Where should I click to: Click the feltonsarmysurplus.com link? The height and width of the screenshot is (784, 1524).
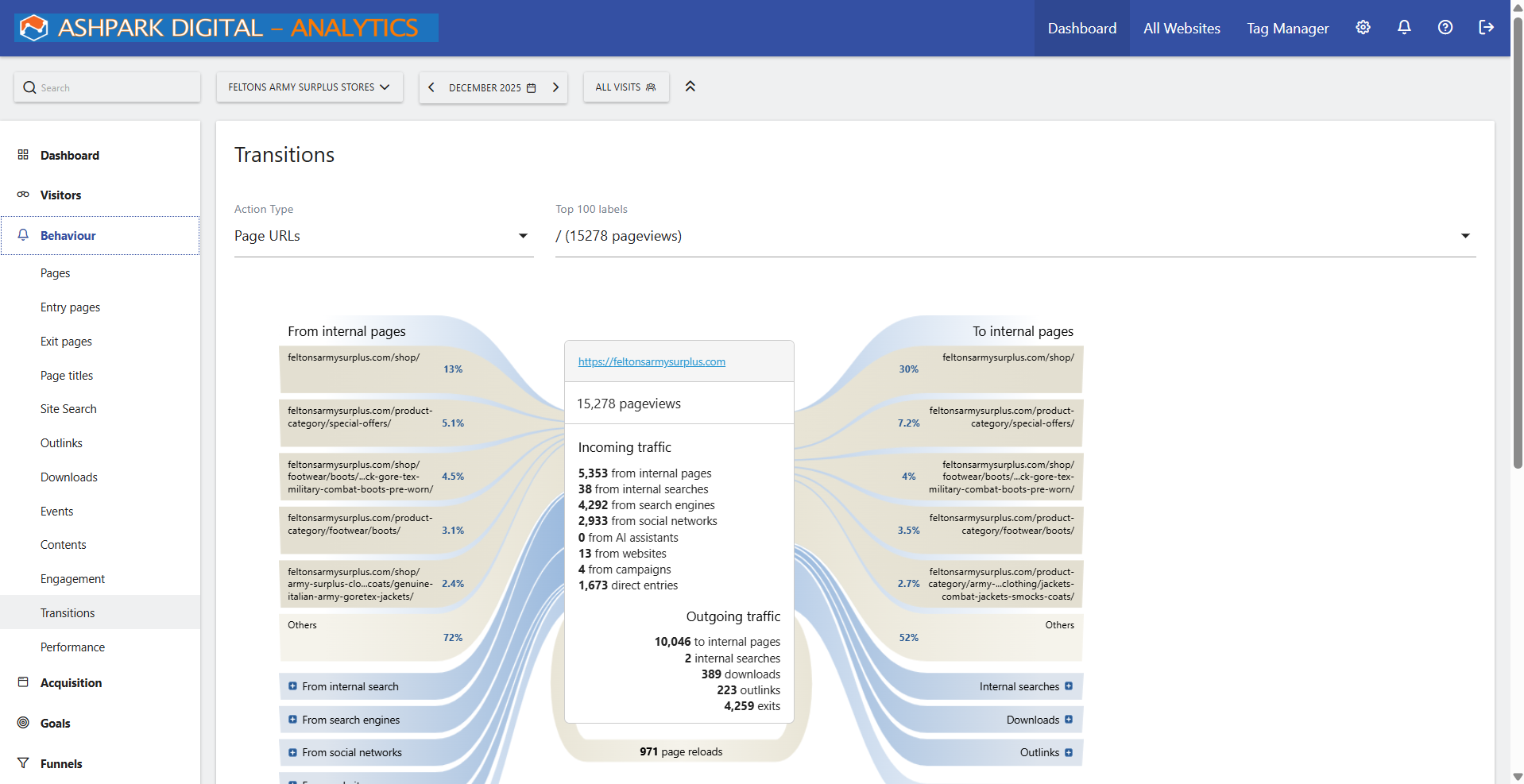(652, 361)
